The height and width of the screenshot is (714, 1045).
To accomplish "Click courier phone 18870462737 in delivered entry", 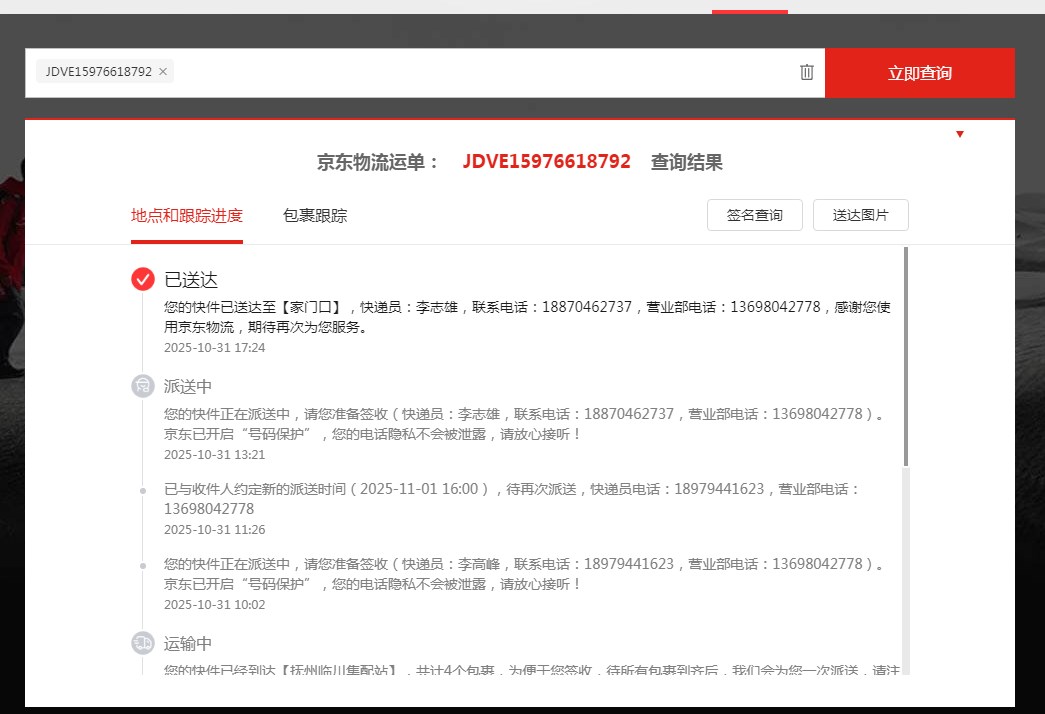I will [x=587, y=307].
